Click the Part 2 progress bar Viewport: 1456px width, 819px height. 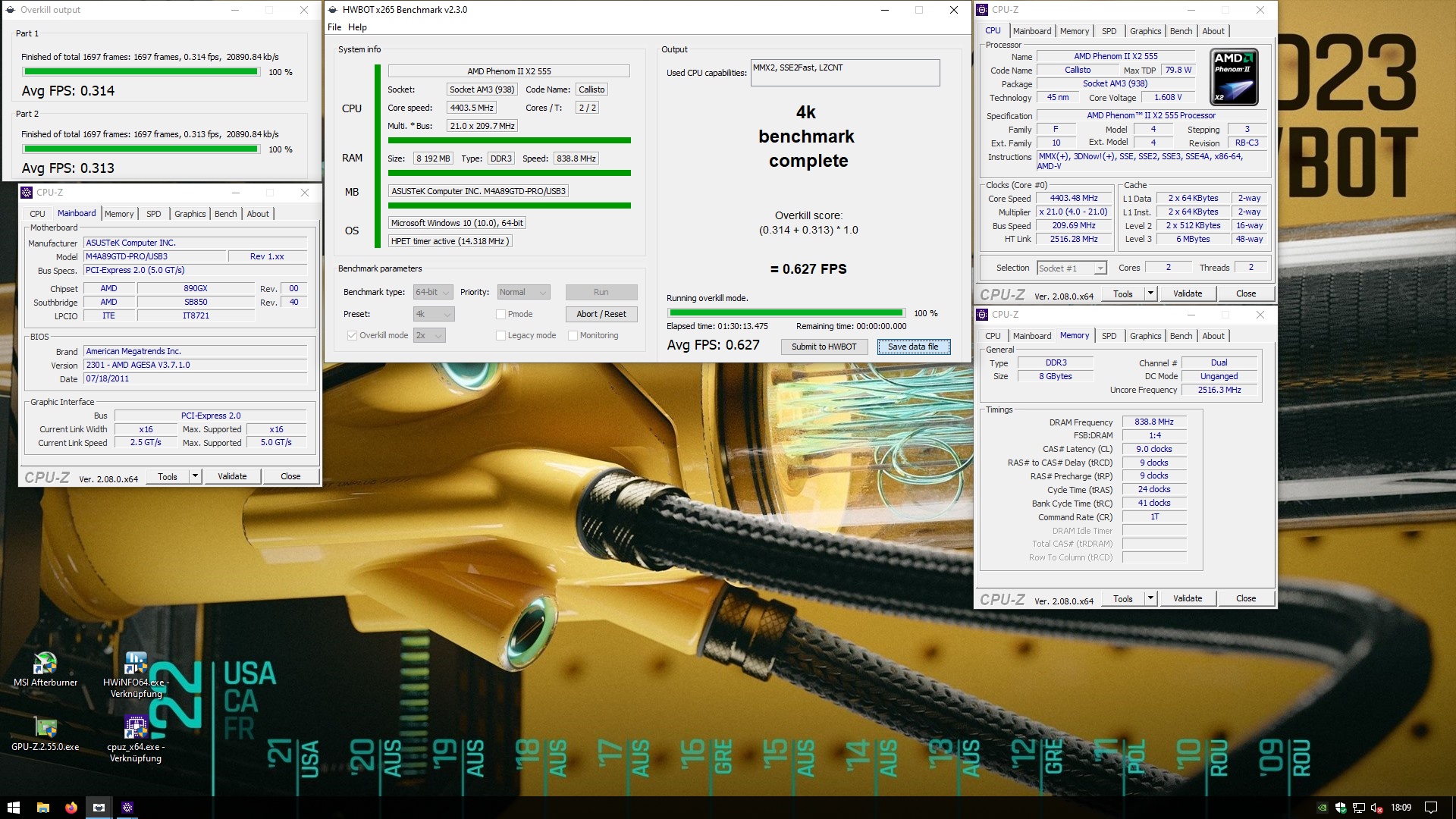140,149
